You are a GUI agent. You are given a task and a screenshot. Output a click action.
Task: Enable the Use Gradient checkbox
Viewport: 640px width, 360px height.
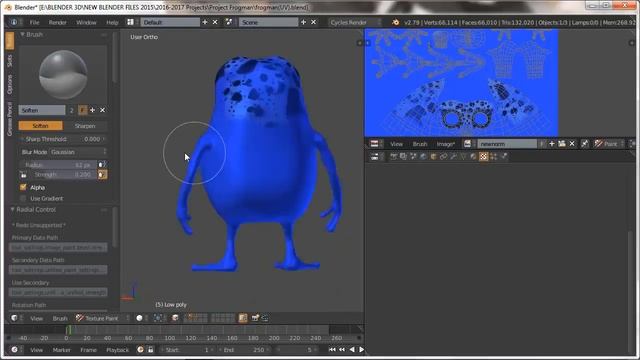pos(23,198)
